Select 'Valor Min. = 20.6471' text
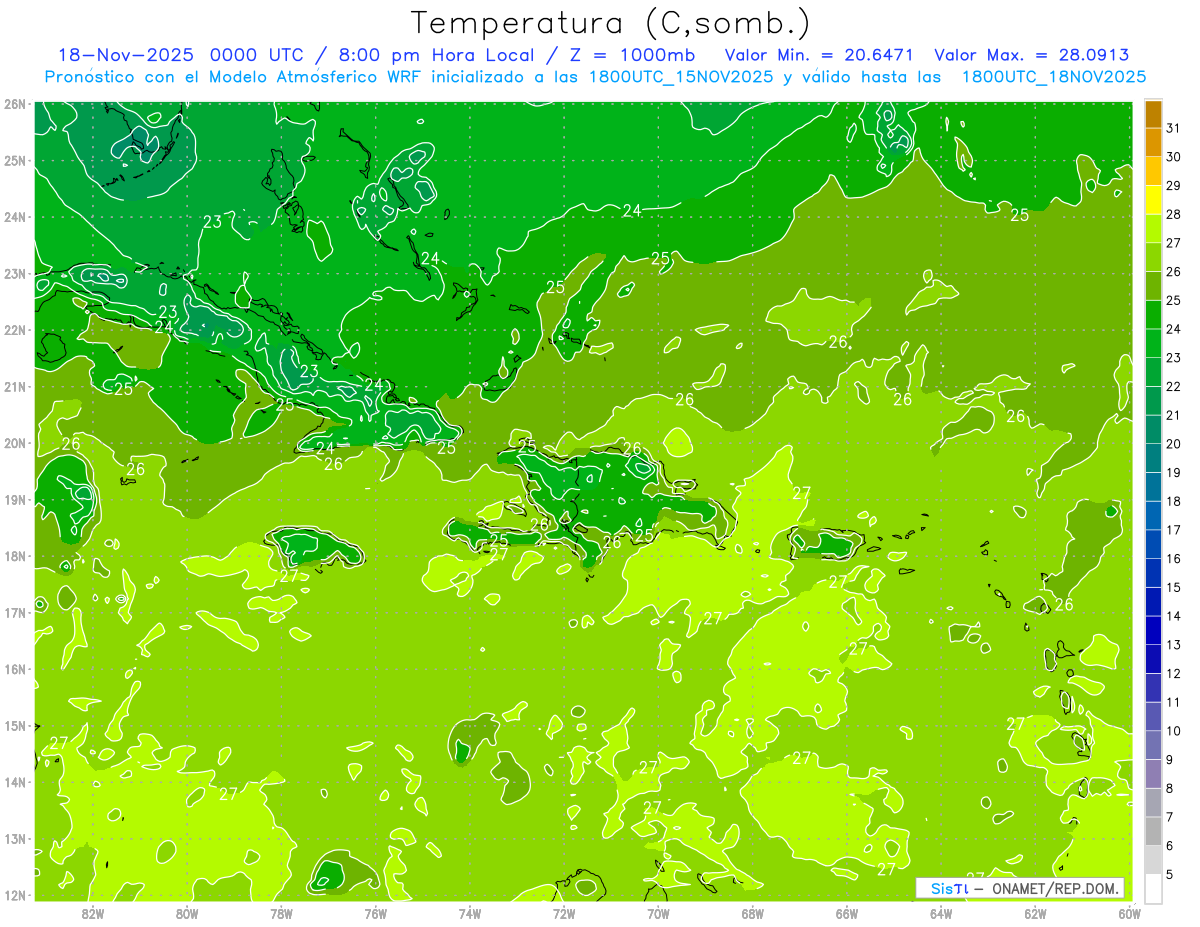1200x927 pixels. [x=819, y=55]
